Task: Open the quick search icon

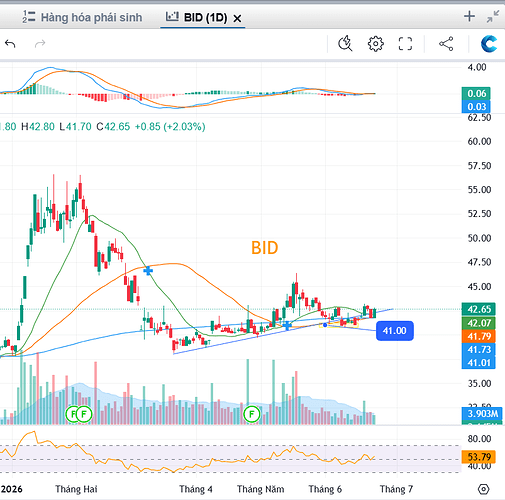Action: point(345,44)
